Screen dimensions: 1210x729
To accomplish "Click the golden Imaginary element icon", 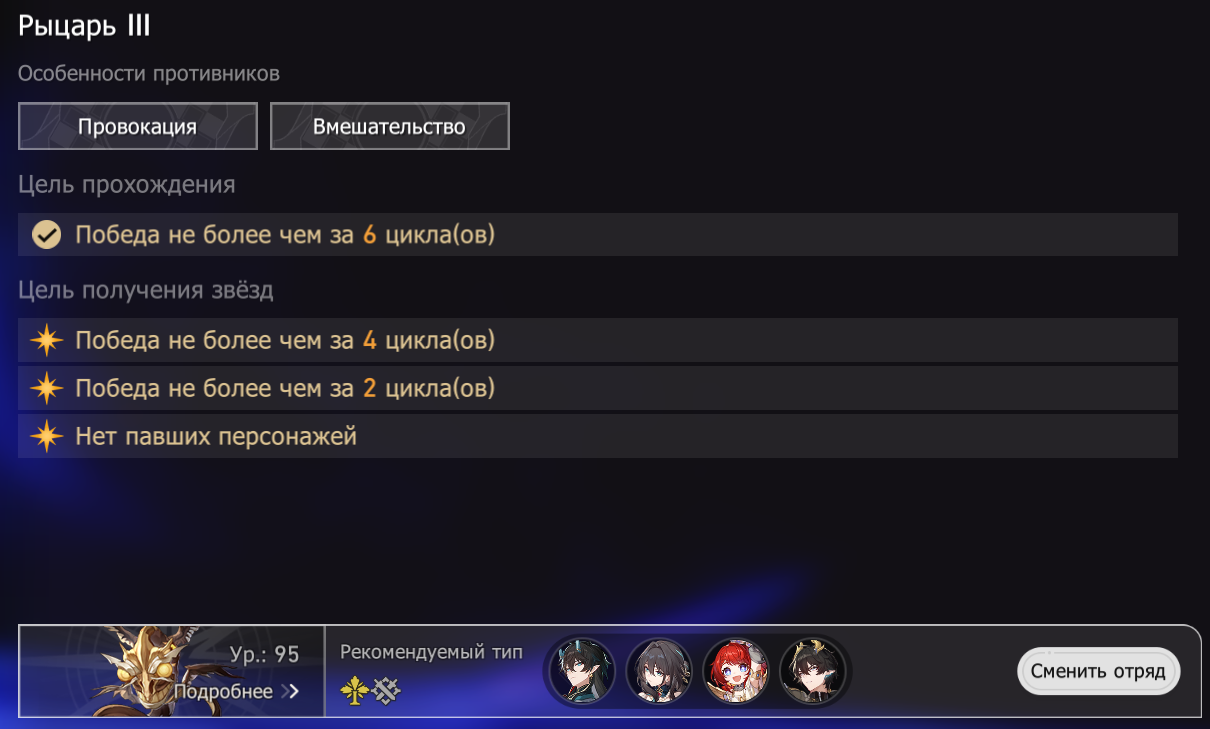I will coord(354,691).
